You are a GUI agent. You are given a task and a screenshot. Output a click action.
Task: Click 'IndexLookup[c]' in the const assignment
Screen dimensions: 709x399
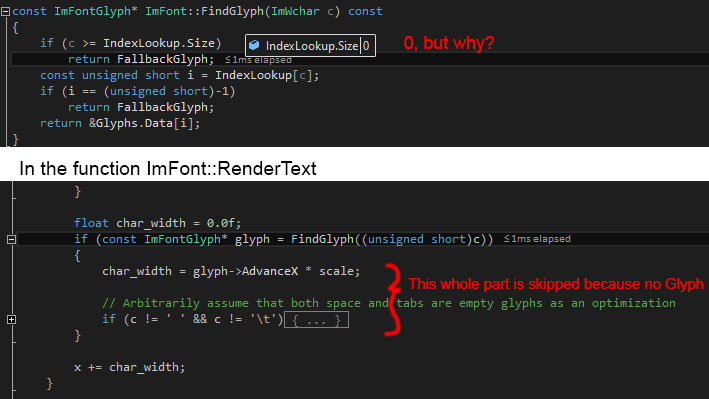(264, 75)
